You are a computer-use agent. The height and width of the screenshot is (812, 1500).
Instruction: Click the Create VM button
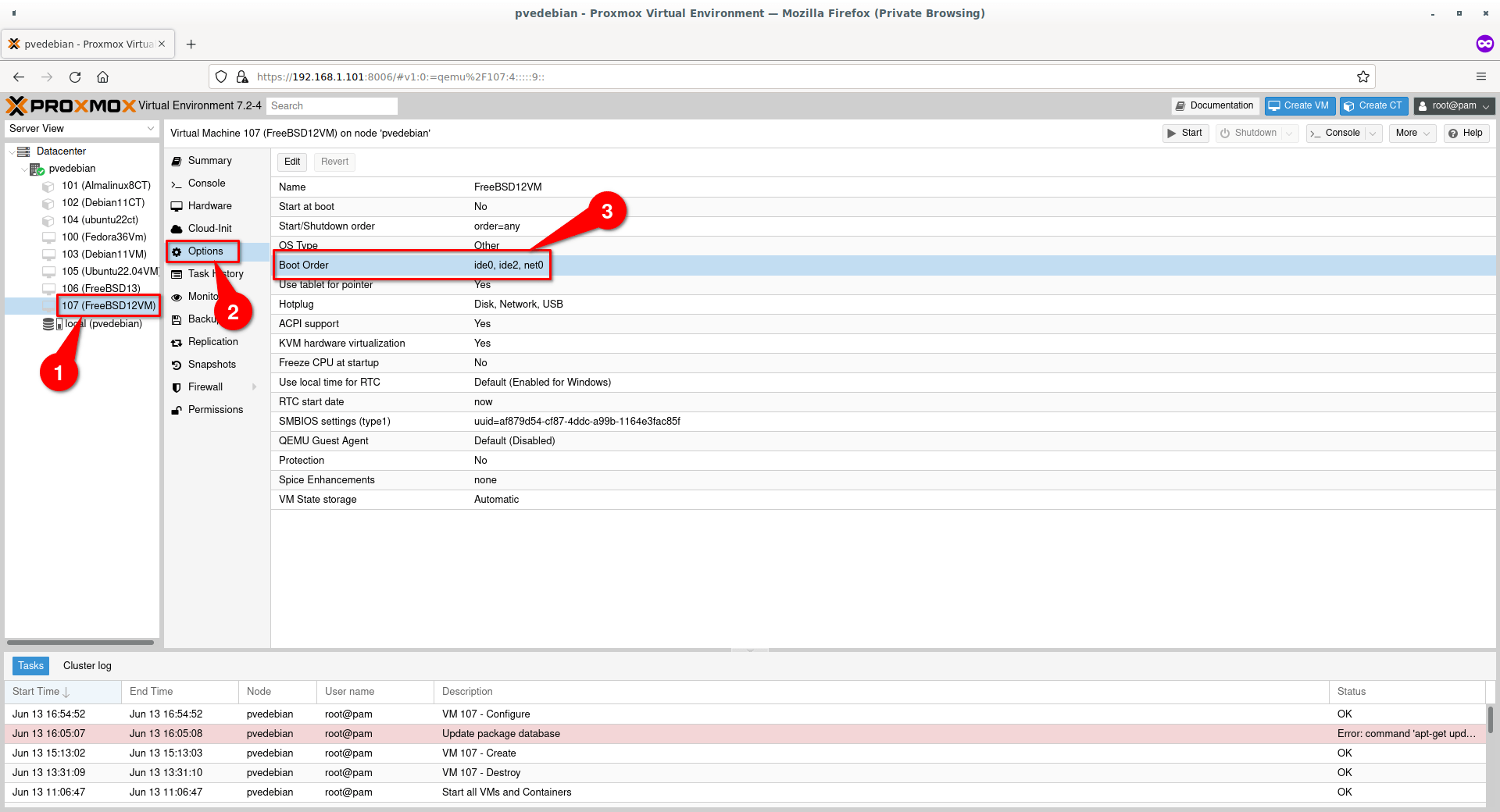tap(1299, 106)
